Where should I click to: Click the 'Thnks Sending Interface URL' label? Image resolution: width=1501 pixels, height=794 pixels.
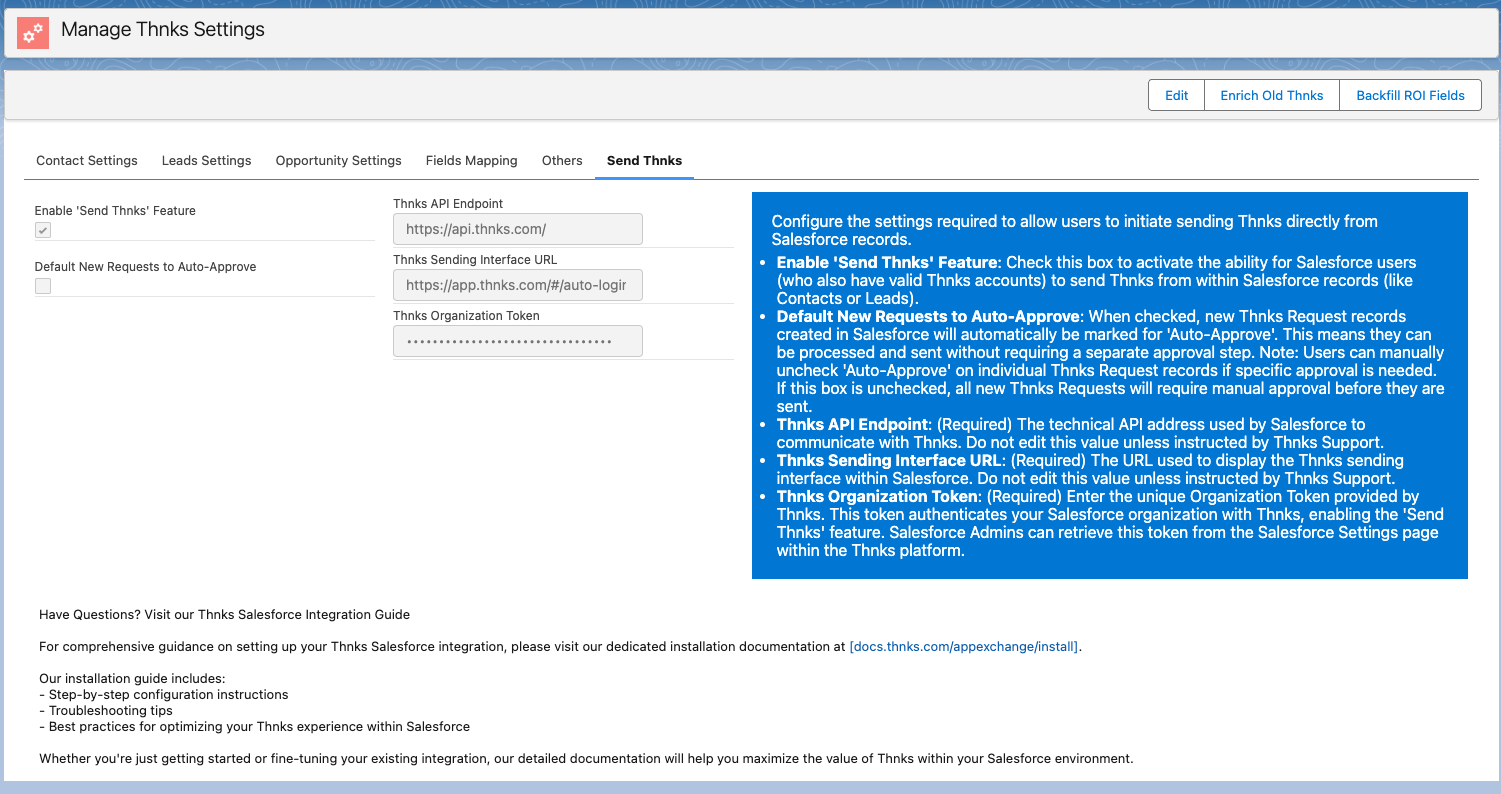(x=475, y=260)
